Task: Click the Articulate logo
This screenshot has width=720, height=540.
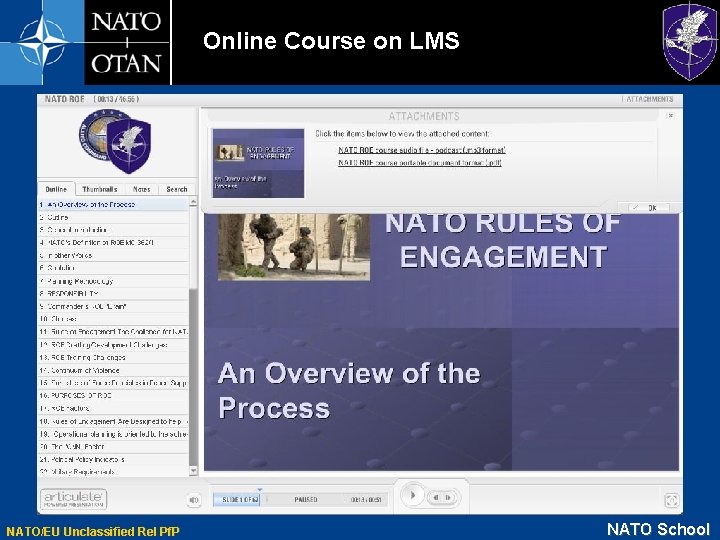Action: tap(73, 499)
